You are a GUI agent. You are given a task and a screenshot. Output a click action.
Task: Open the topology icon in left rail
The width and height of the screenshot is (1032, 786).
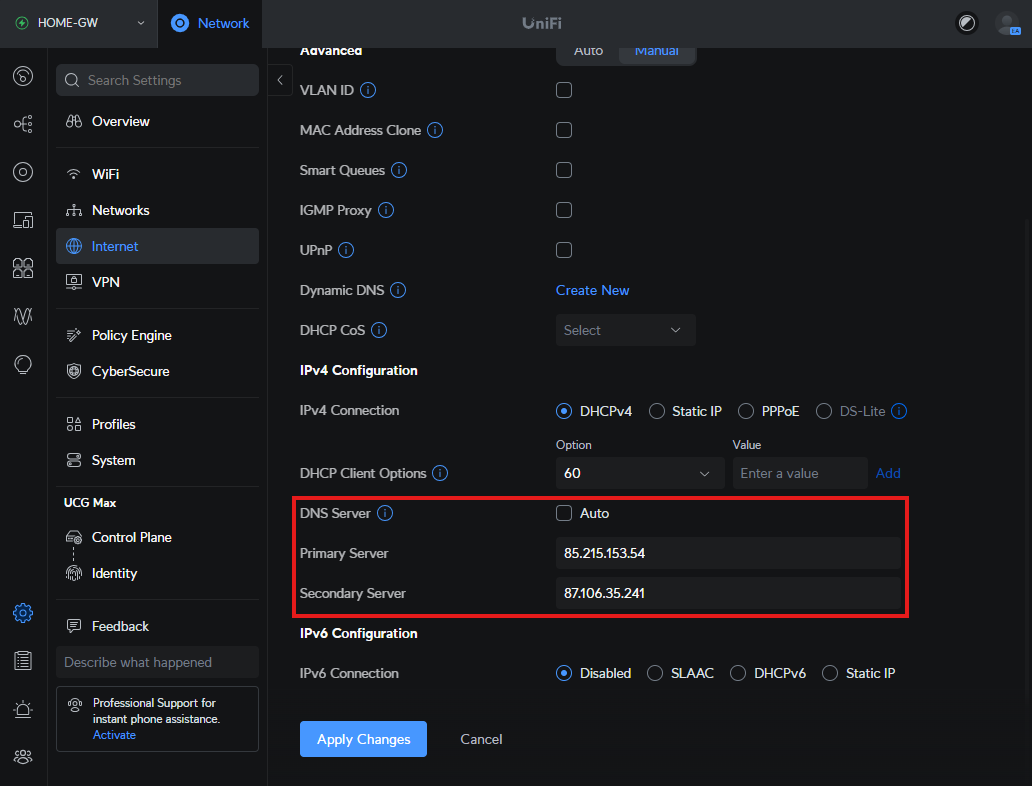[23, 124]
